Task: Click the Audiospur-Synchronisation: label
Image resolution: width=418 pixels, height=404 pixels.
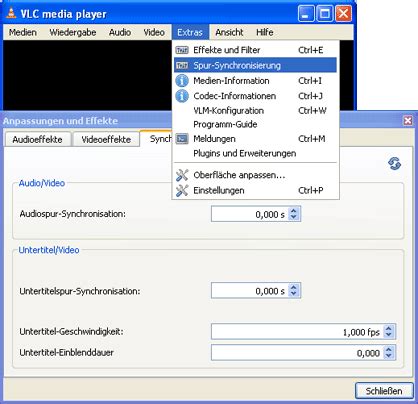Action: click(x=73, y=214)
